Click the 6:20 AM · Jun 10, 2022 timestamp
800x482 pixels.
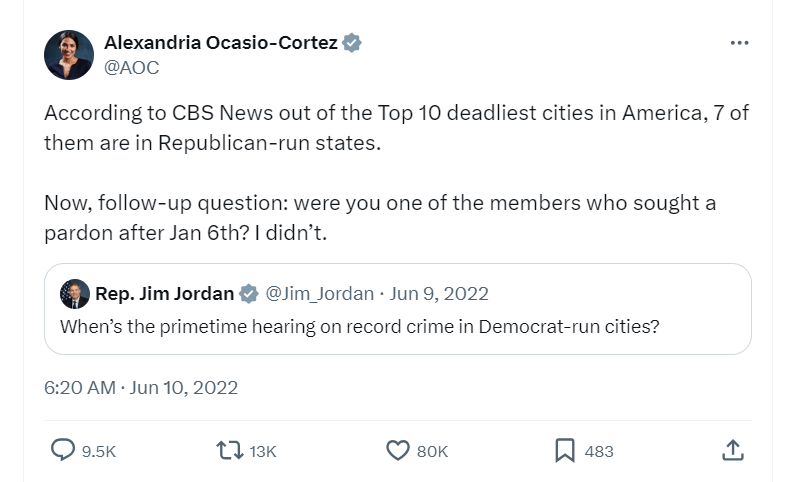141,387
